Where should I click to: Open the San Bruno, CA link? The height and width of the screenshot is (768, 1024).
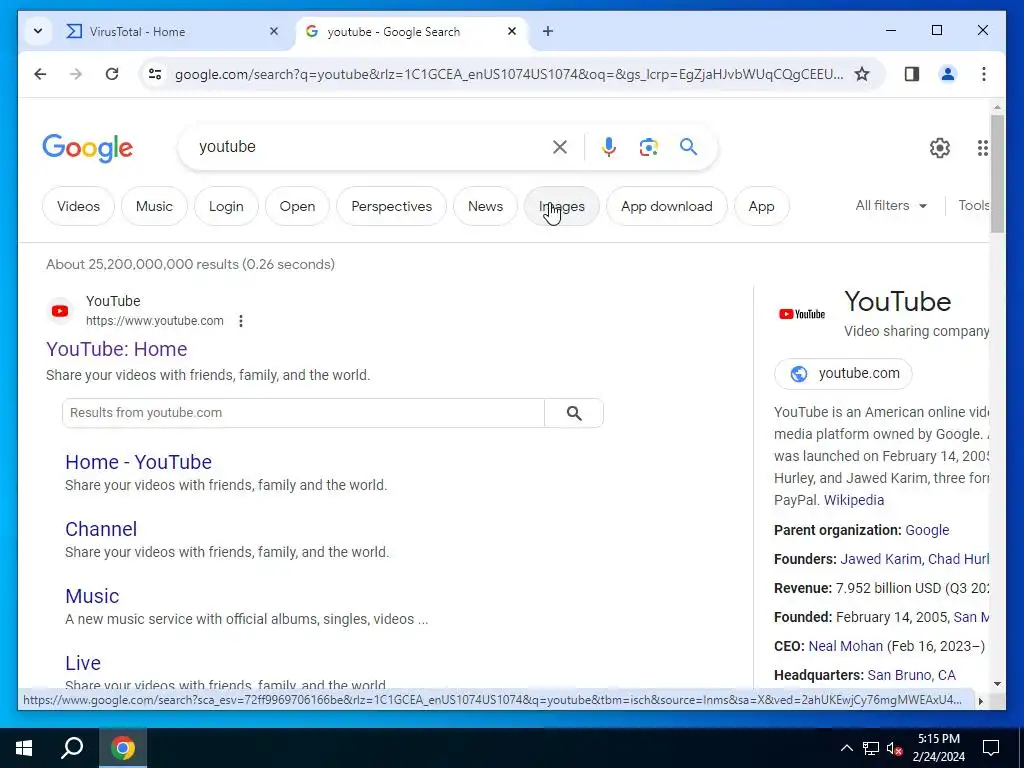912,675
